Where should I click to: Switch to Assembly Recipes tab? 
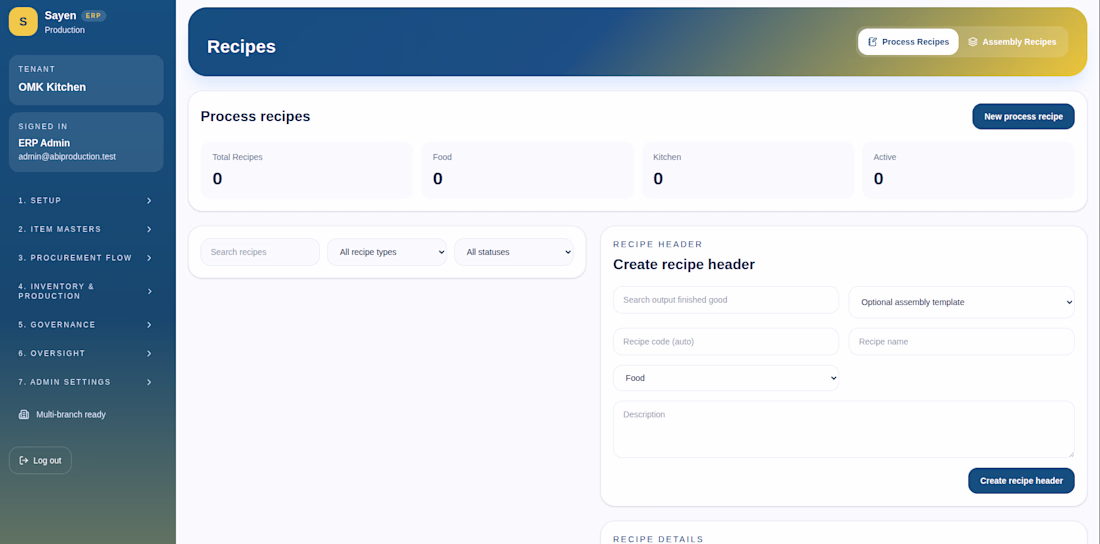(1012, 42)
